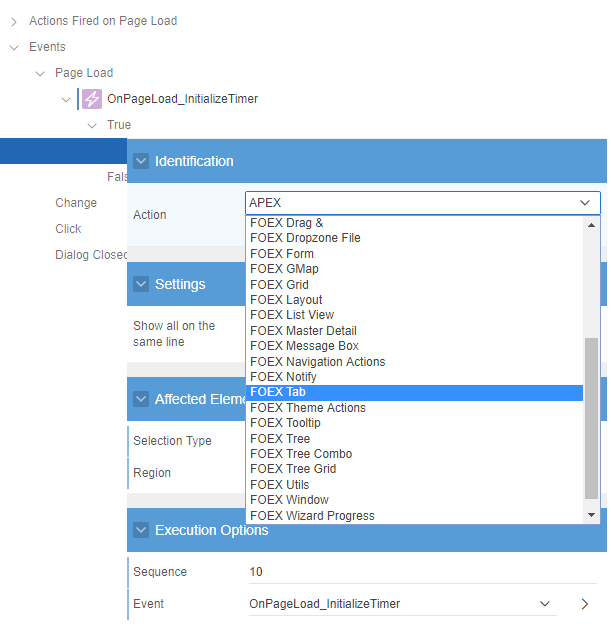The width and height of the screenshot is (611, 628).
Task: Choose FOEX Window option
Action: (414, 500)
